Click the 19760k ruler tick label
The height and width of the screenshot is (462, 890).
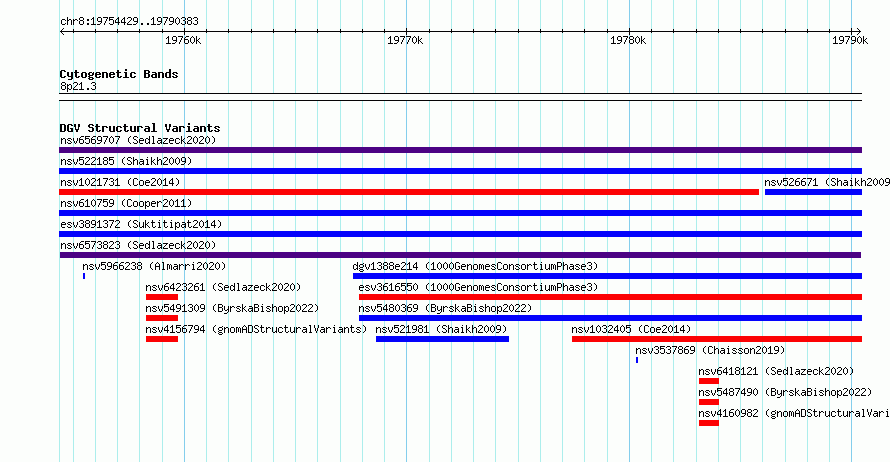(x=183, y=40)
